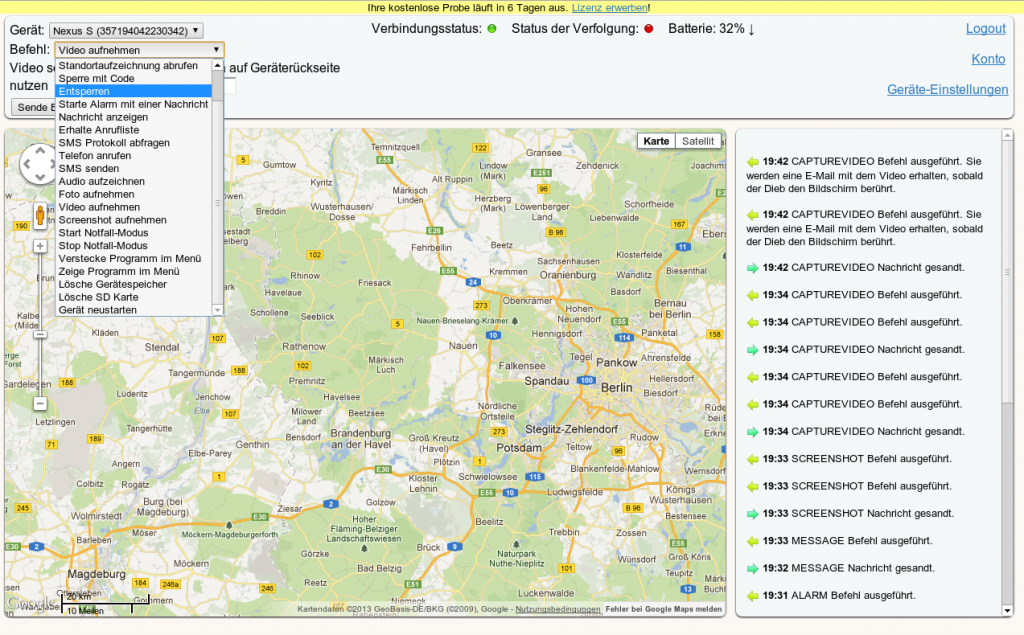Click the Logout link

coord(985,29)
